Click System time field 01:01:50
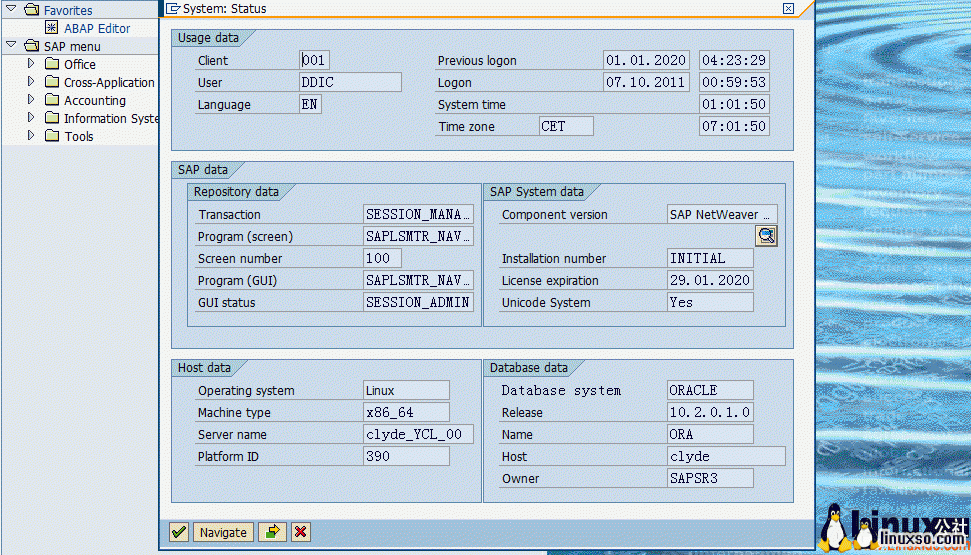 point(734,104)
